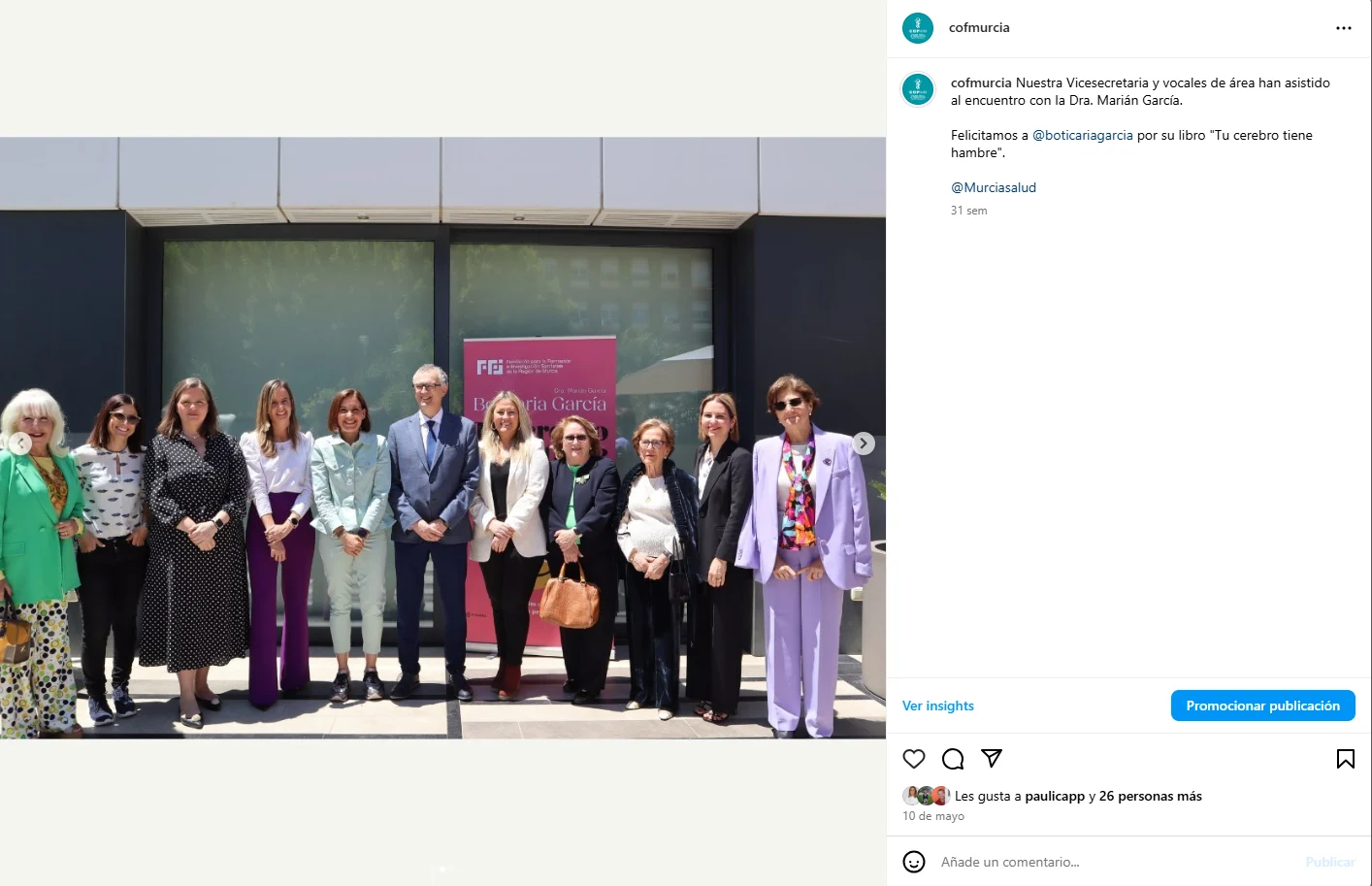Viewport: 1372px width, 886px height.
Task: Open the emoji picker for comments
Action: (914, 862)
